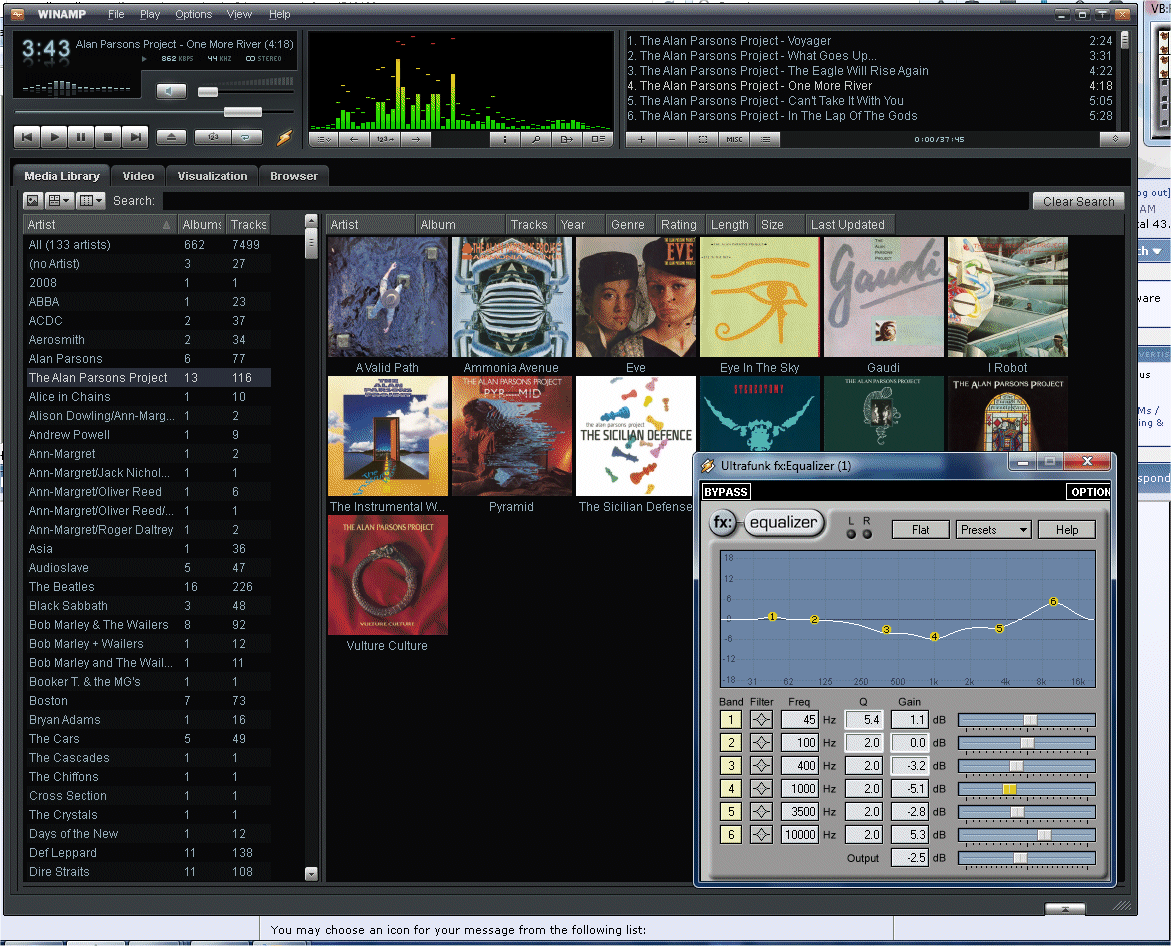The width and height of the screenshot is (1171, 946).
Task: Open OPTIONS in the Ultrafunk equalizer
Action: point(1089,492)
